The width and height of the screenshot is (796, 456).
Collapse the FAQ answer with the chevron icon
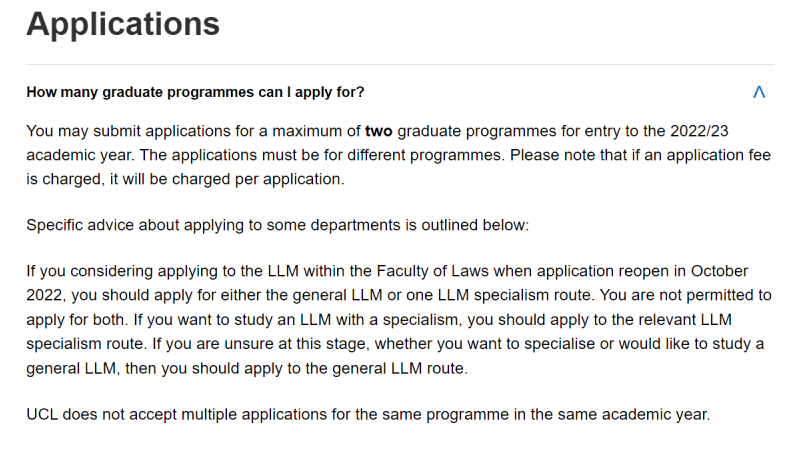[x=759, y=92]
